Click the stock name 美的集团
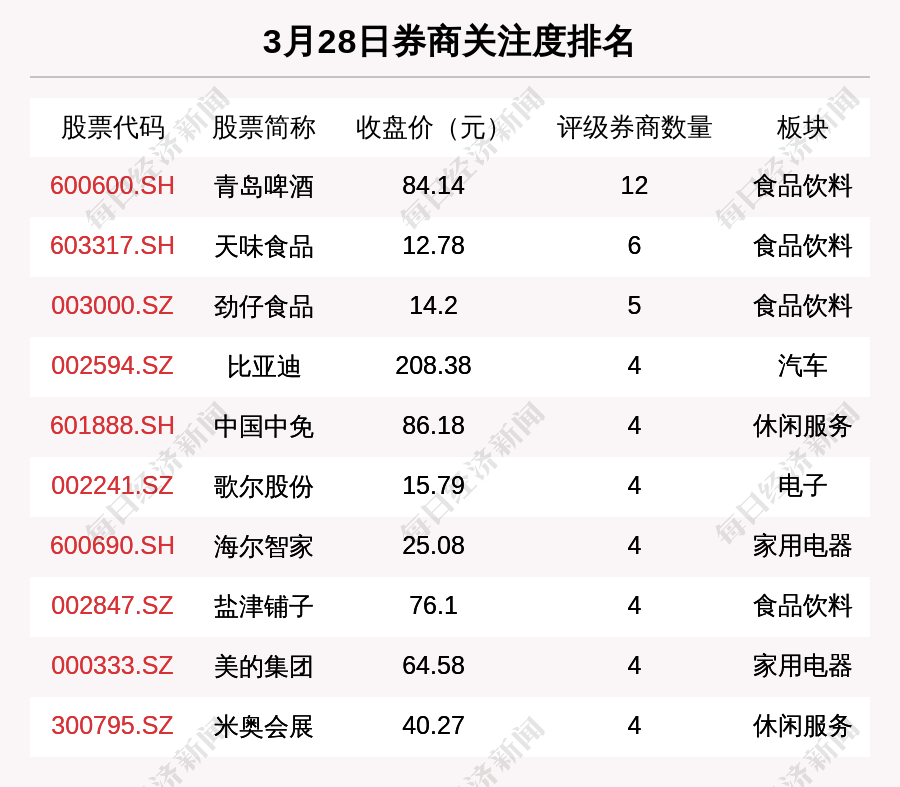 [264, 666]
